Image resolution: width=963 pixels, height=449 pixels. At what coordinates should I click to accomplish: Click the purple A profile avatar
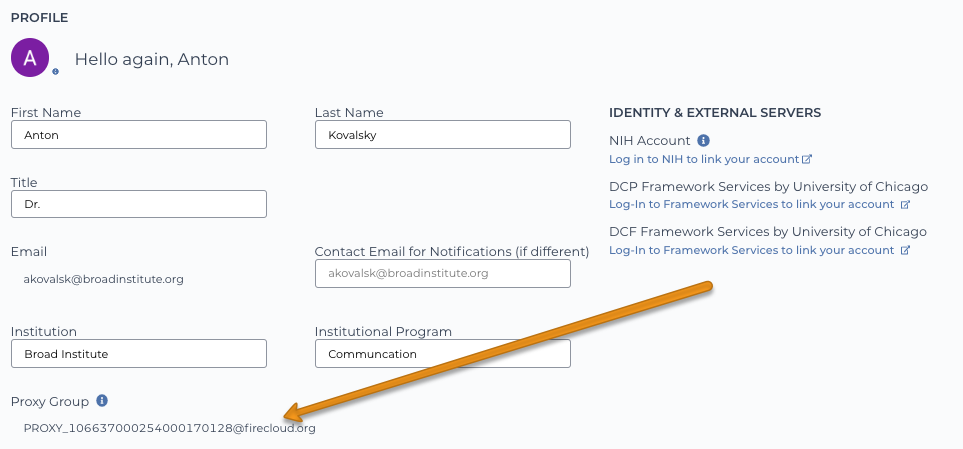tap(29, 58)
